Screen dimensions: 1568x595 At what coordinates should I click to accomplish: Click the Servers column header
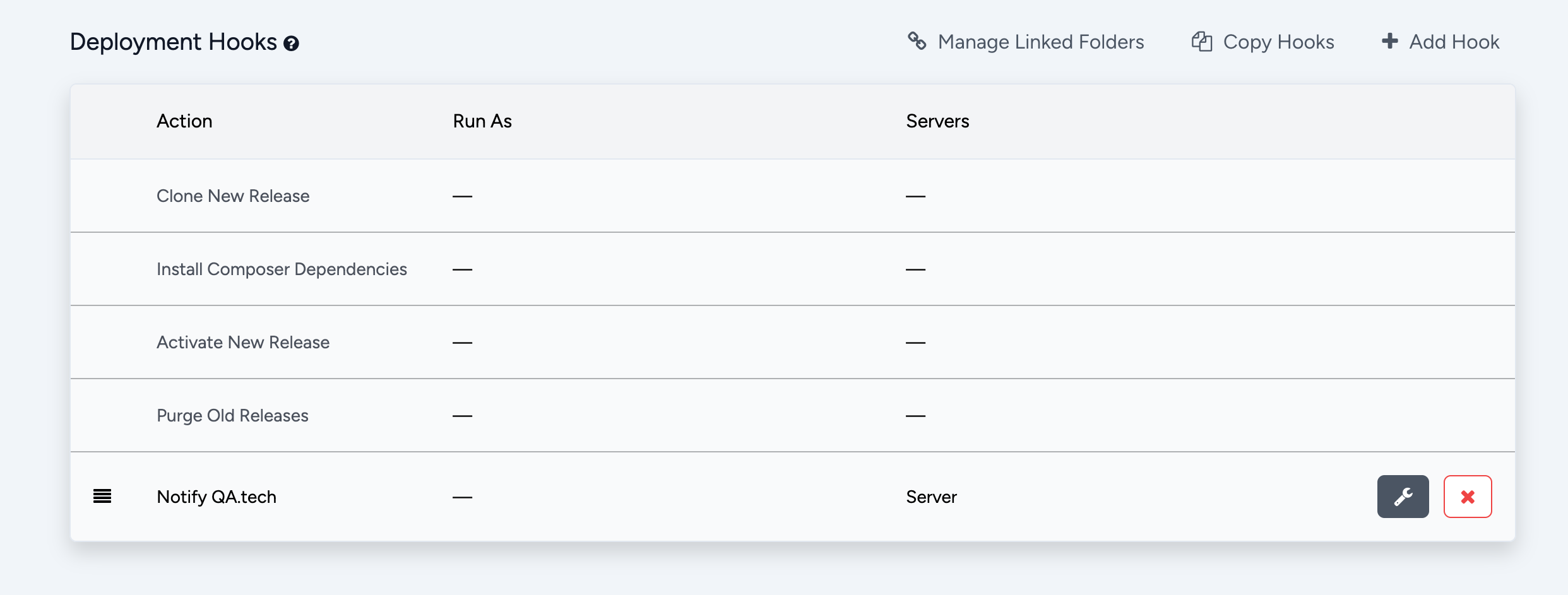937,121
